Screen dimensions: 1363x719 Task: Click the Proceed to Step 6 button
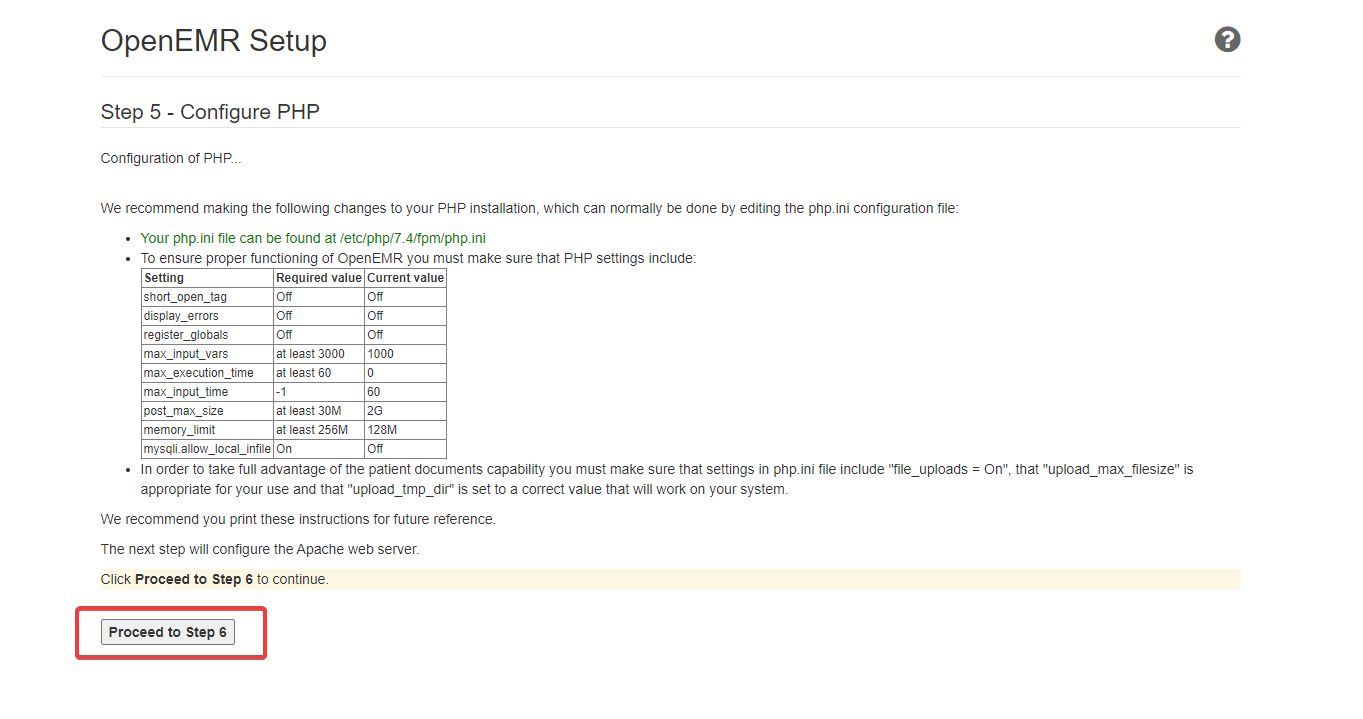coord(168,632)
